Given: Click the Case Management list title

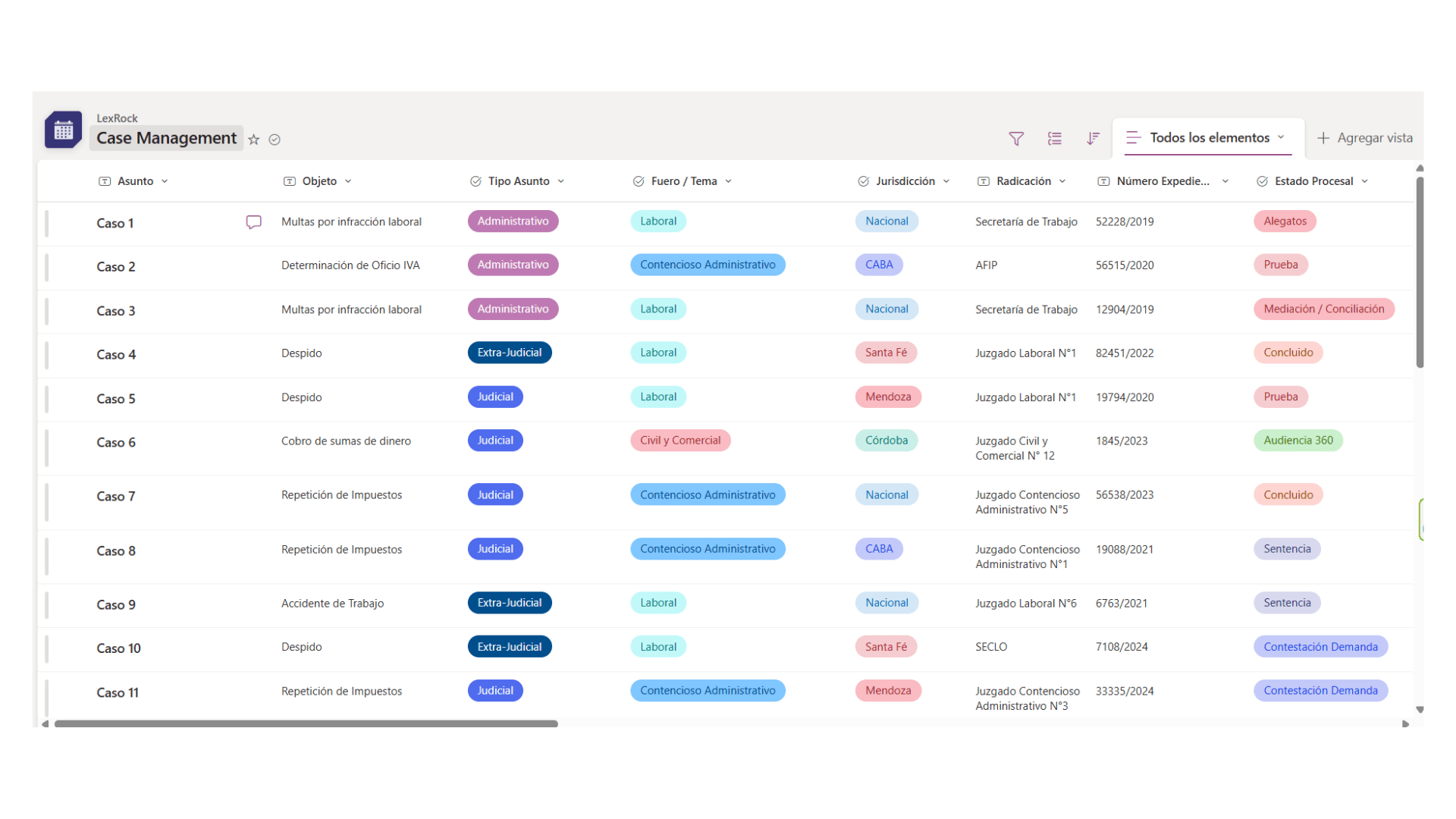Looking at the screenshot, I should click(x=166, y=138).
